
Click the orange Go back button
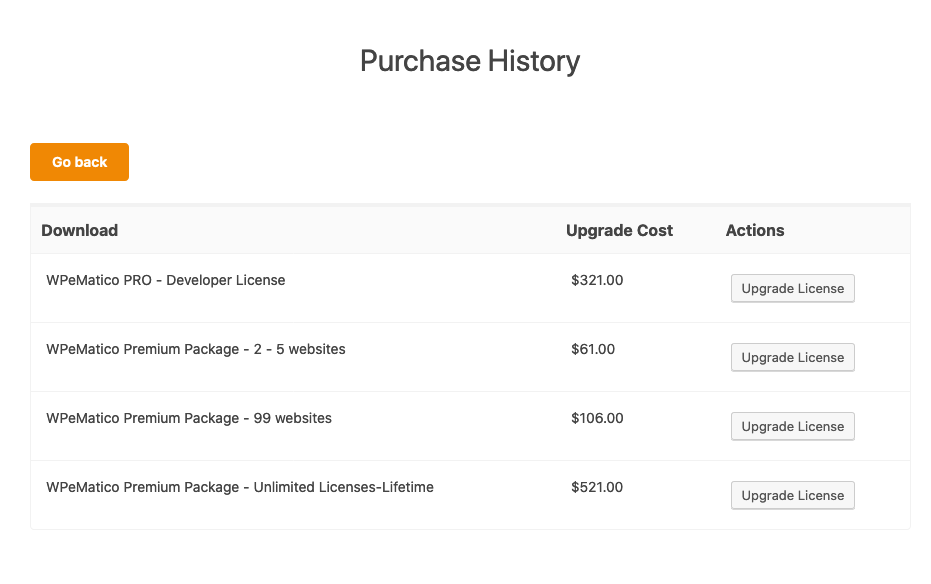(80, 162)
